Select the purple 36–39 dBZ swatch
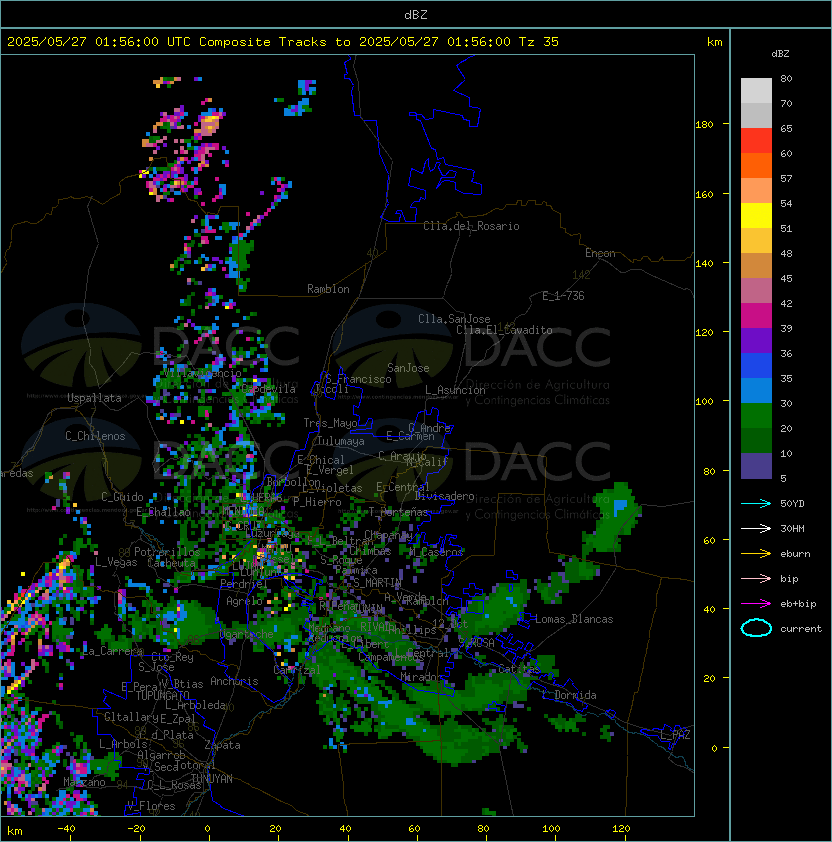The width and height of the screenshot is (832, 842). (x=756, y=340)
